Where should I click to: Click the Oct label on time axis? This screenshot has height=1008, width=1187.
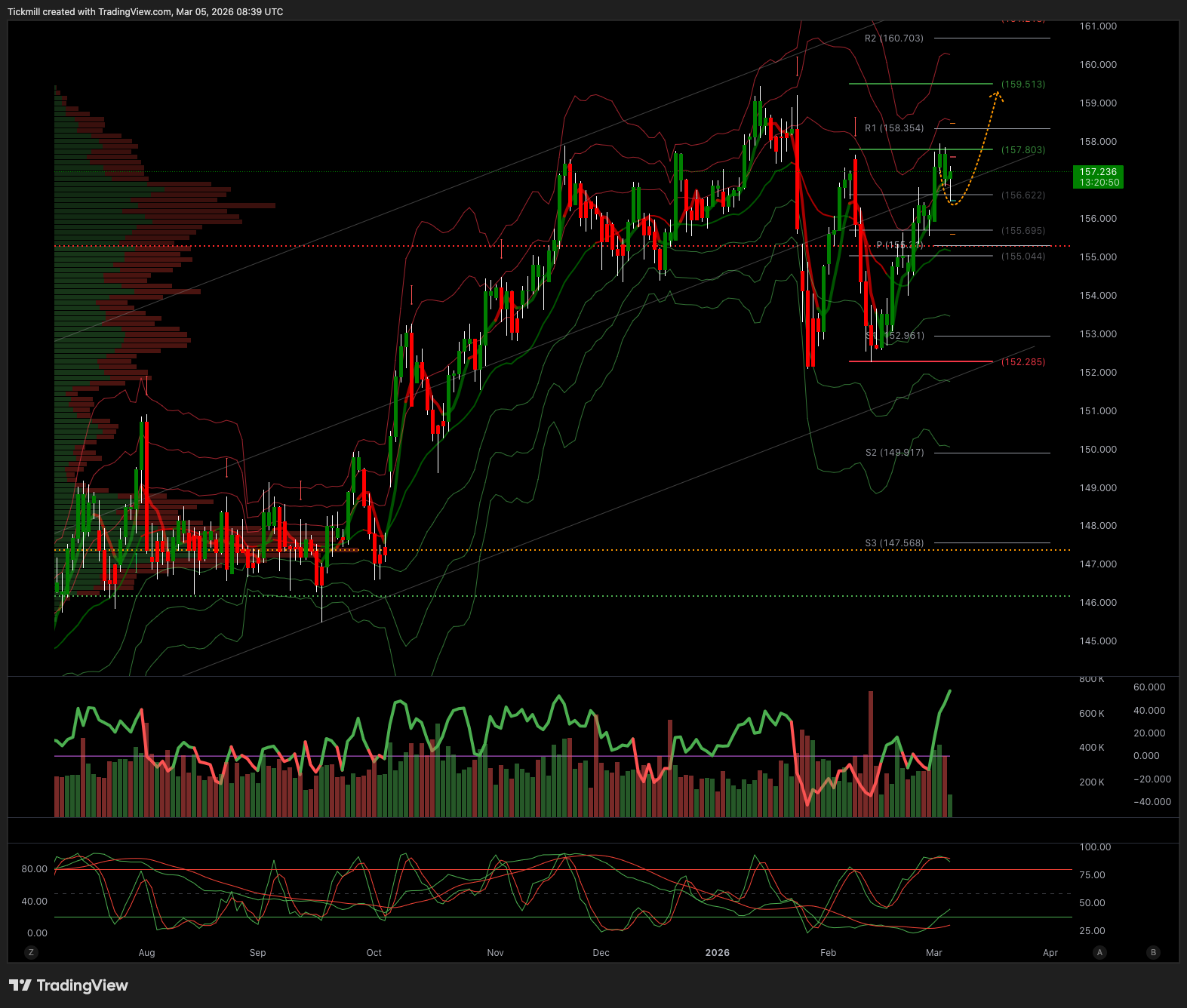pyautogui.click(x=374, y=953)
